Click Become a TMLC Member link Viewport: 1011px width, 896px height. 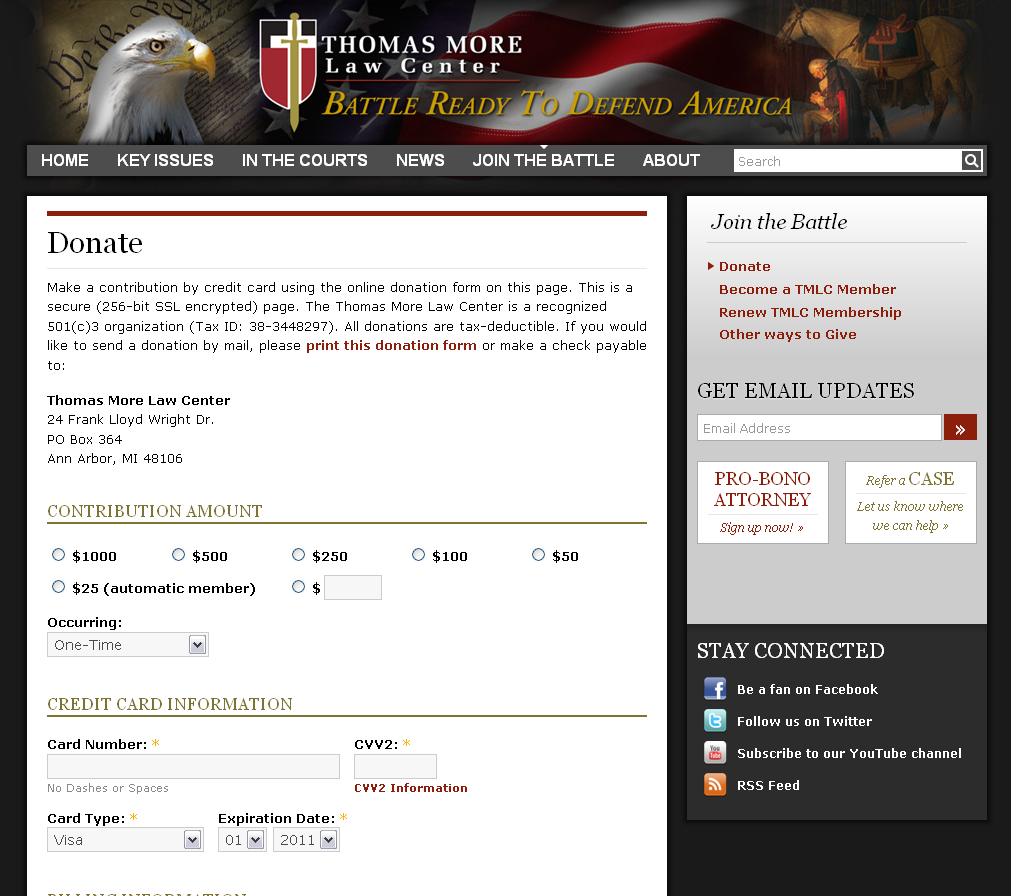tap(807, 289)
